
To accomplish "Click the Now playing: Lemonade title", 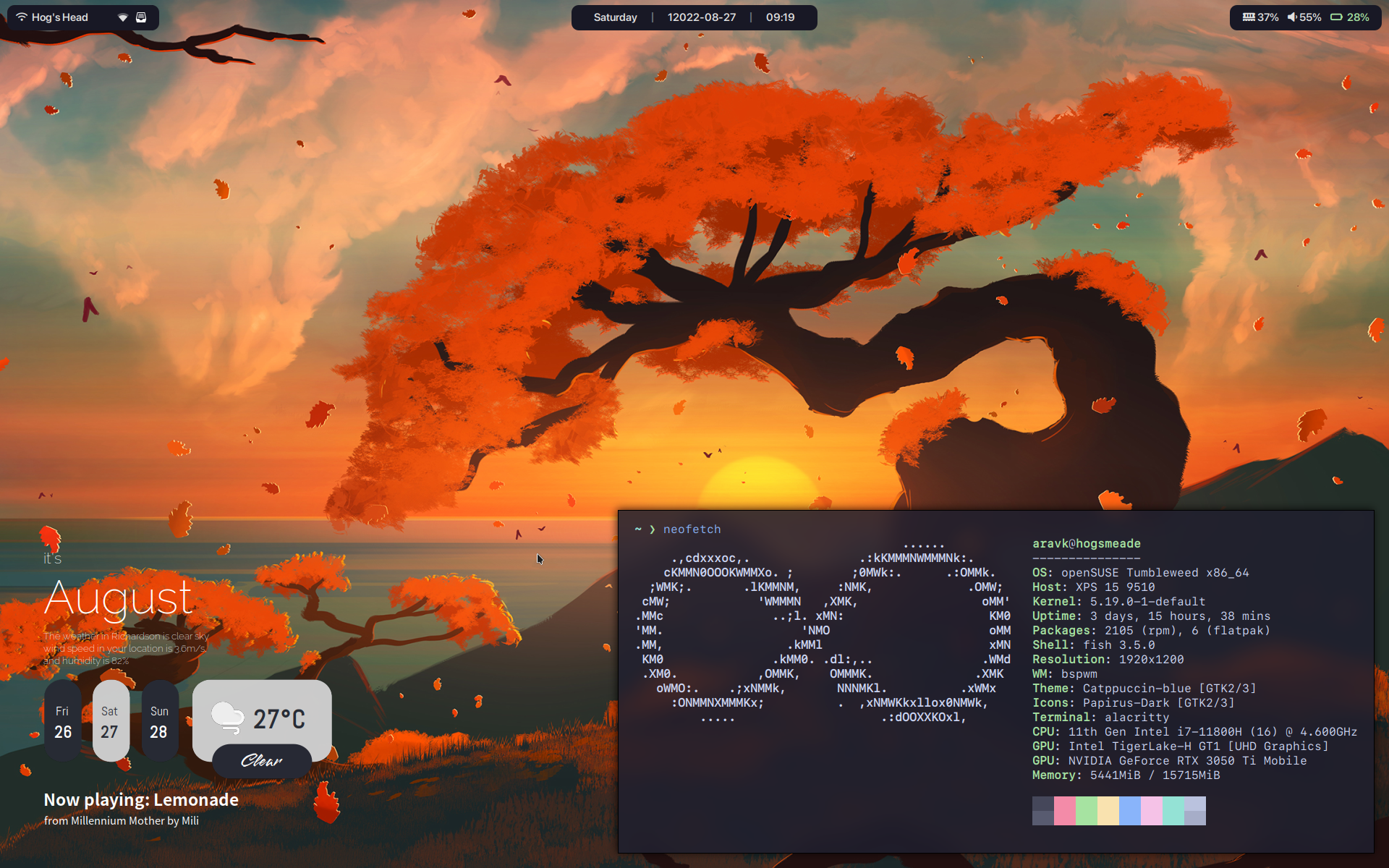I will pos(141,799).
